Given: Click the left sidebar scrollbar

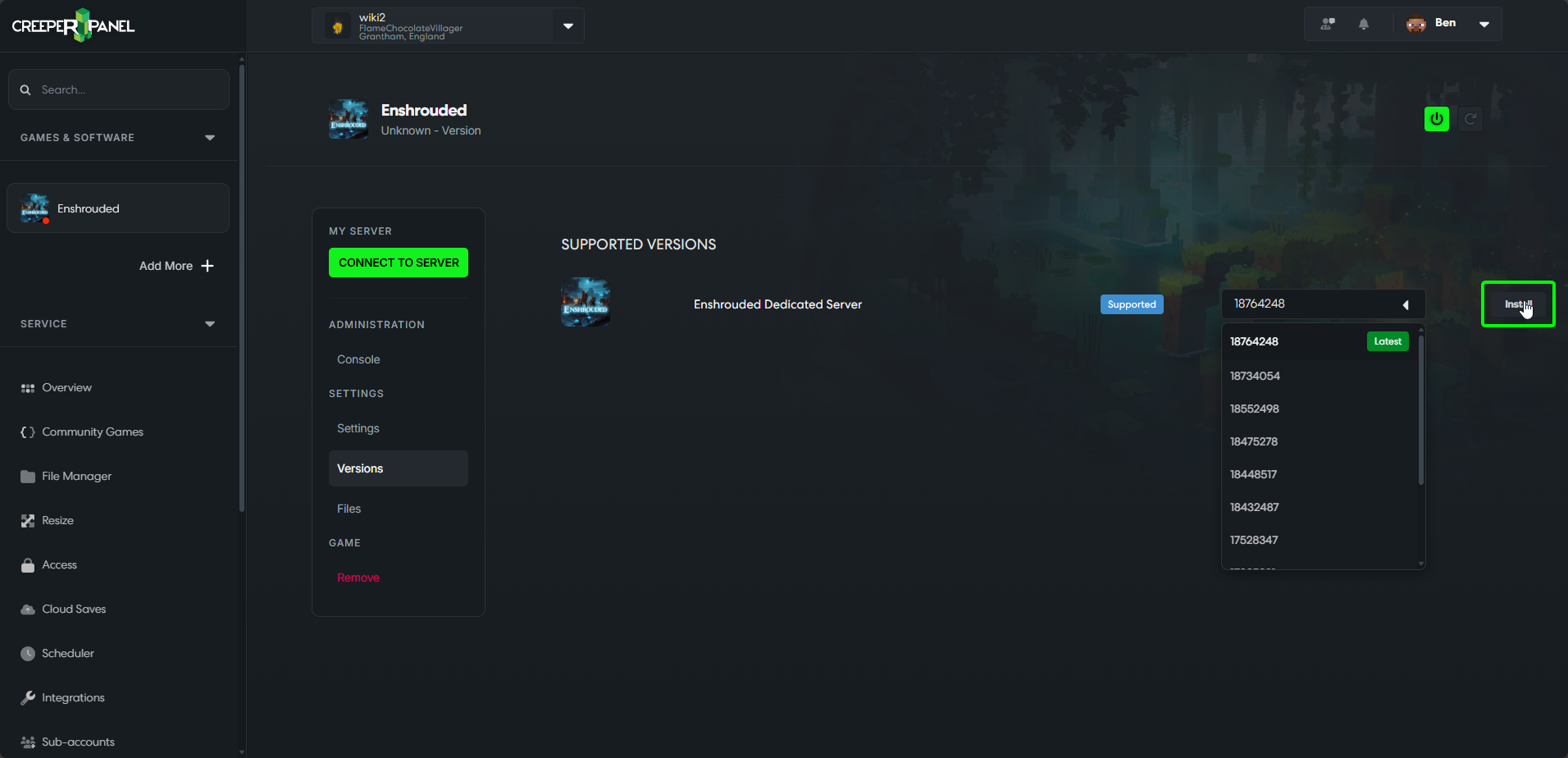Looking at the screenshot, I should 242,287.
